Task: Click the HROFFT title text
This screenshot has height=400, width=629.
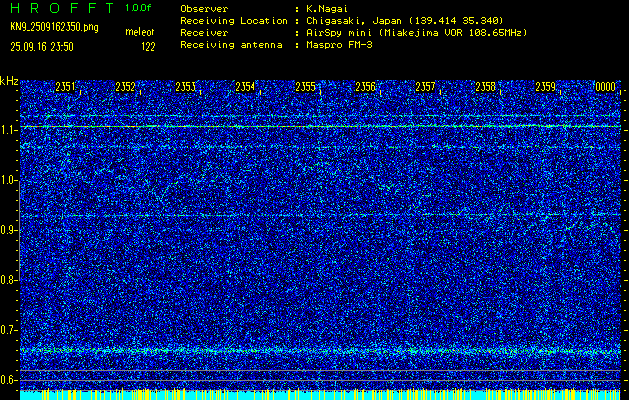Action: [61, 8]
